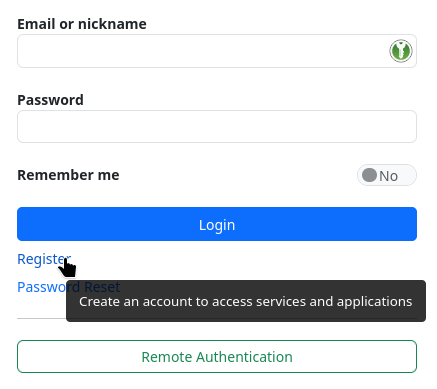Click the "Remember me" label text
The image size is (437, 389).
[x=68, y=175]
